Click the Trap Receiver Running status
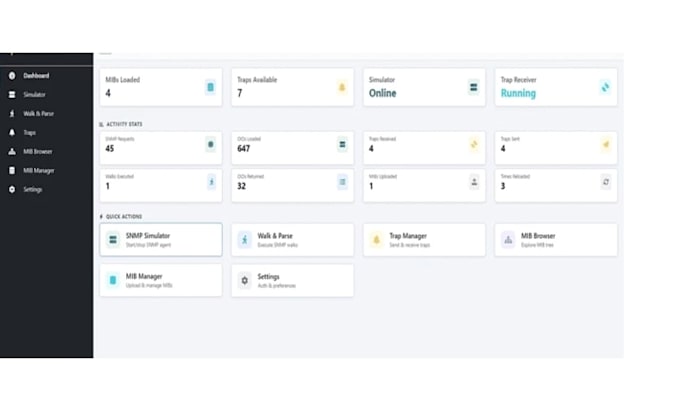 [518, 93]
